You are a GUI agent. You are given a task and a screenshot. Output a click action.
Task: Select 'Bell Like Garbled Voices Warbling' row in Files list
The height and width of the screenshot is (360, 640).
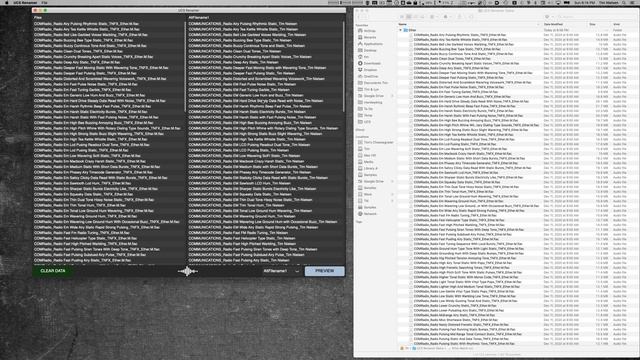tap(109, 35)
